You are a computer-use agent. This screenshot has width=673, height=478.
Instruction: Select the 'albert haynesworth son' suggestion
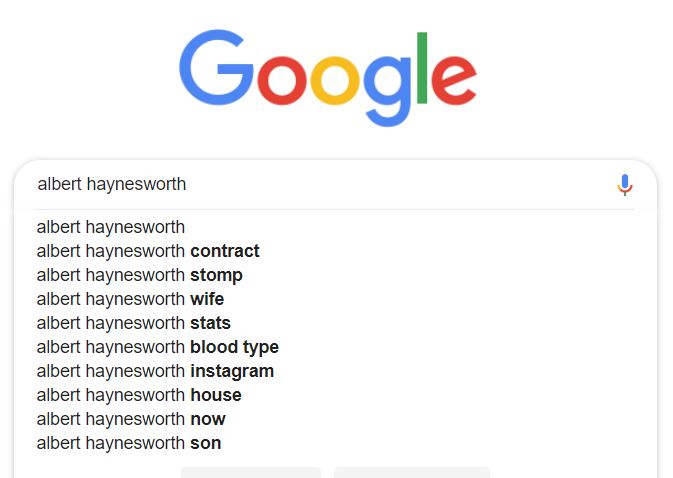pos(129,443)
